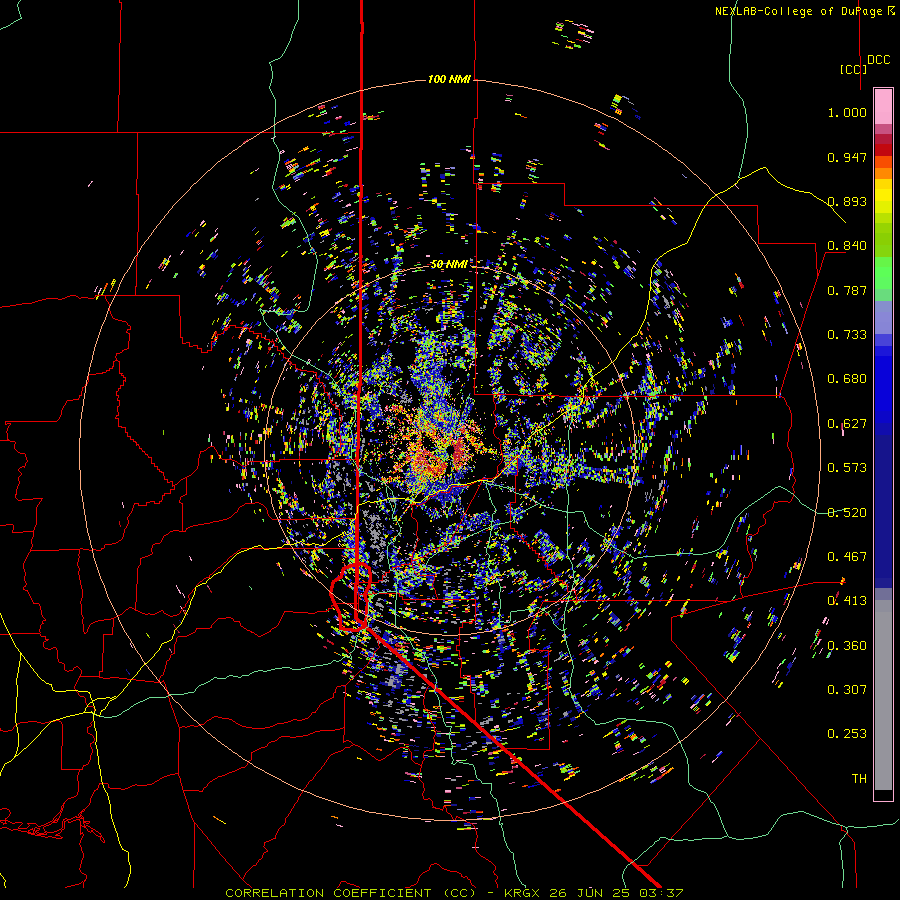Select the 0.627 color bar value
Viewport: 900px width, 900px height.
(847, 424)
